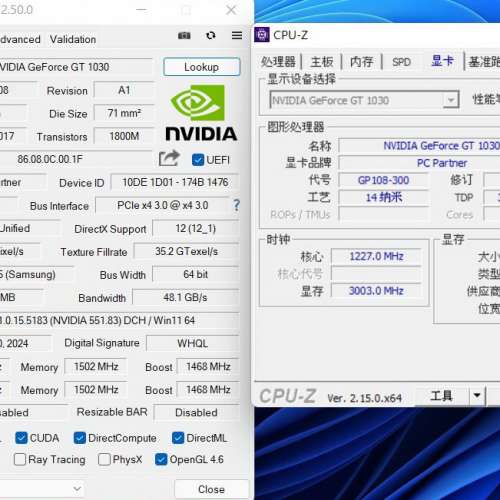Refresh GPU-Z readings with the refresh icon
Image resolution: width=500 pixels, height=500 pixels.
[x=211, y=35]
